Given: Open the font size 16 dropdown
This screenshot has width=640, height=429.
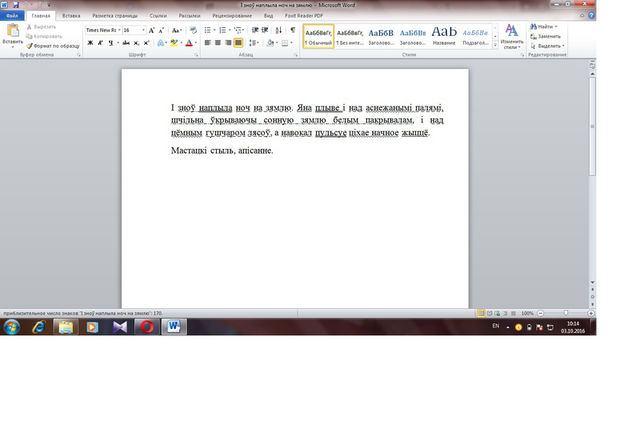Looking at the screenshot, I should click(143, 30).
